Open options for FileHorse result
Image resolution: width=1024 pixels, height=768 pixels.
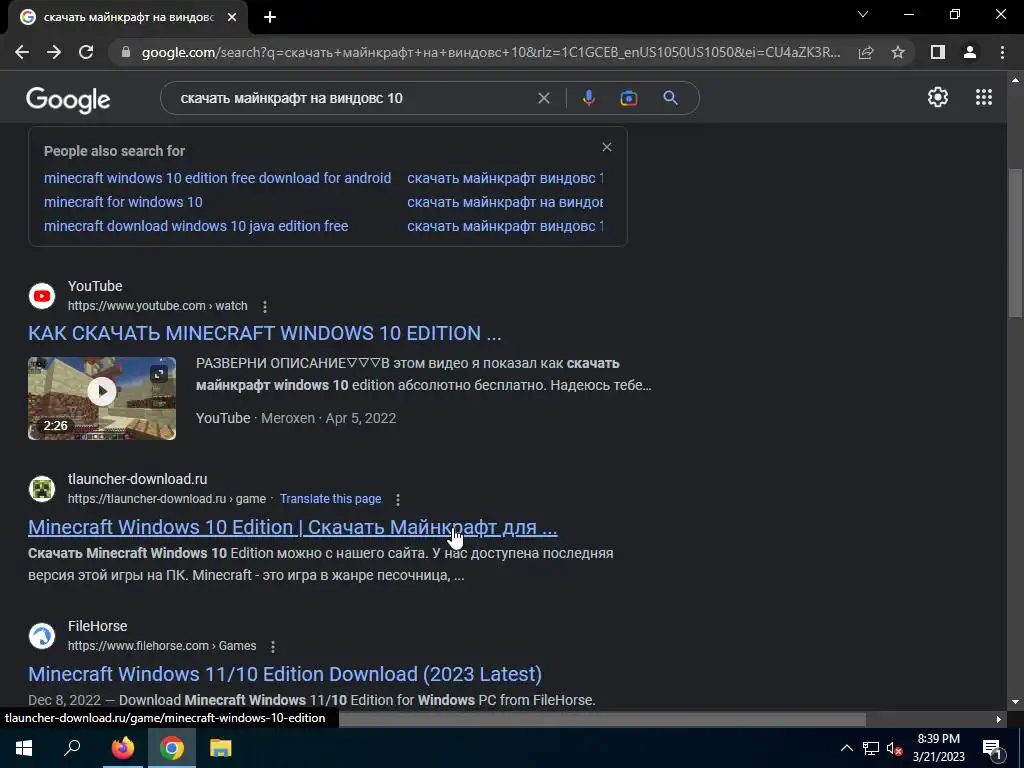click(273, 647)
